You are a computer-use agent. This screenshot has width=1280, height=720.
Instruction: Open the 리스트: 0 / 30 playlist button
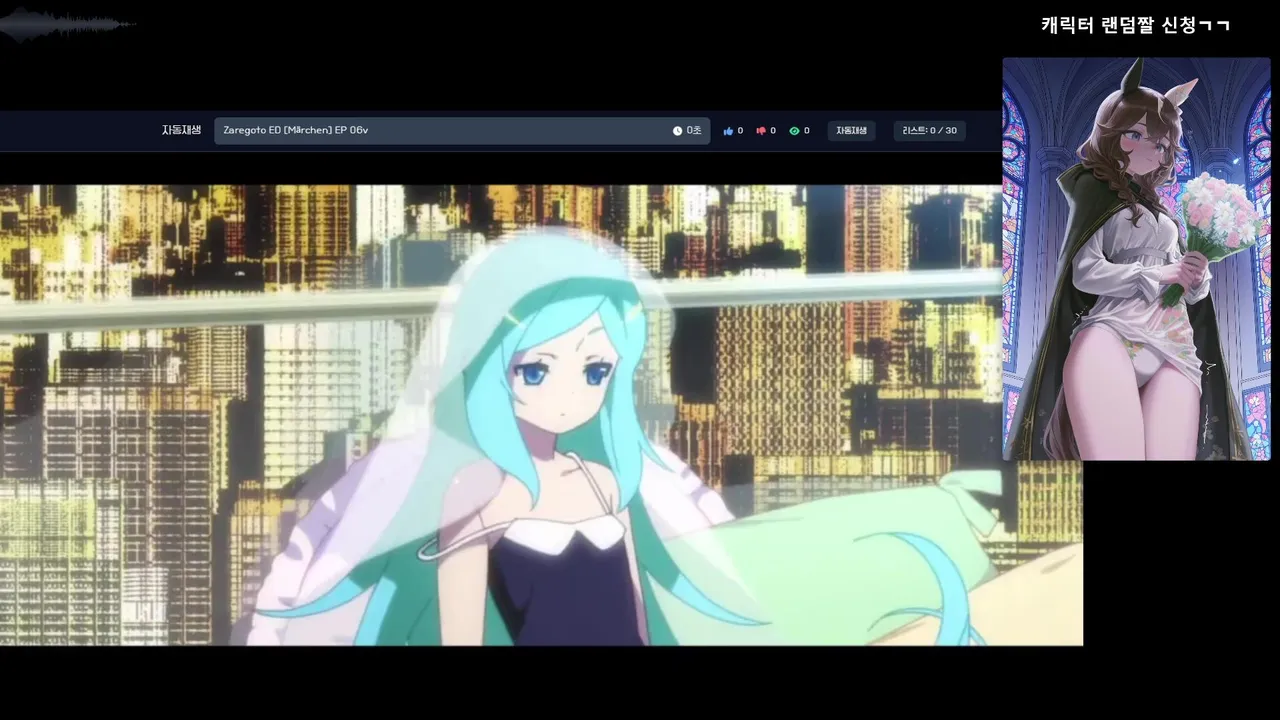pyautogui.click(x=929, y=131)
